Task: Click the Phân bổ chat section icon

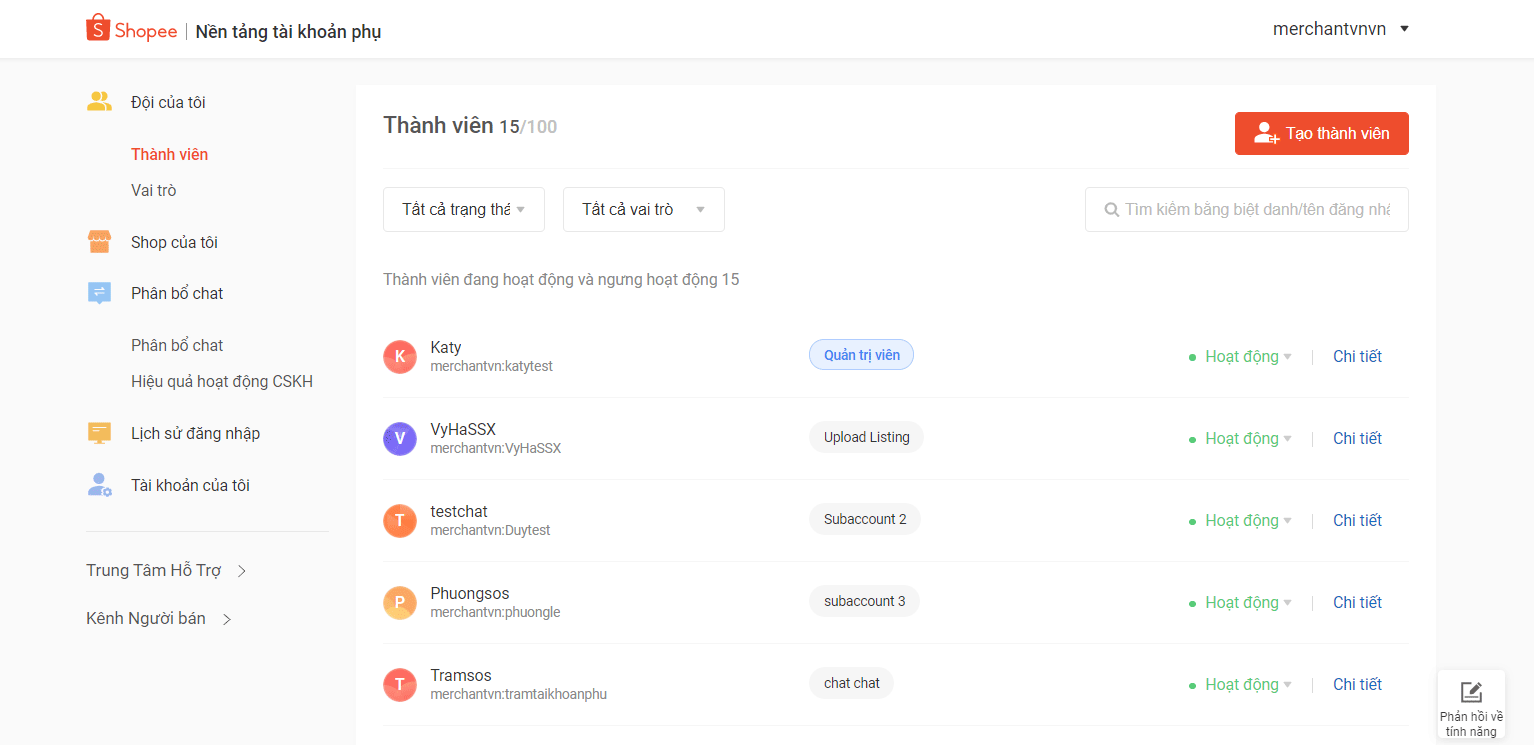Action: point(99,293)
